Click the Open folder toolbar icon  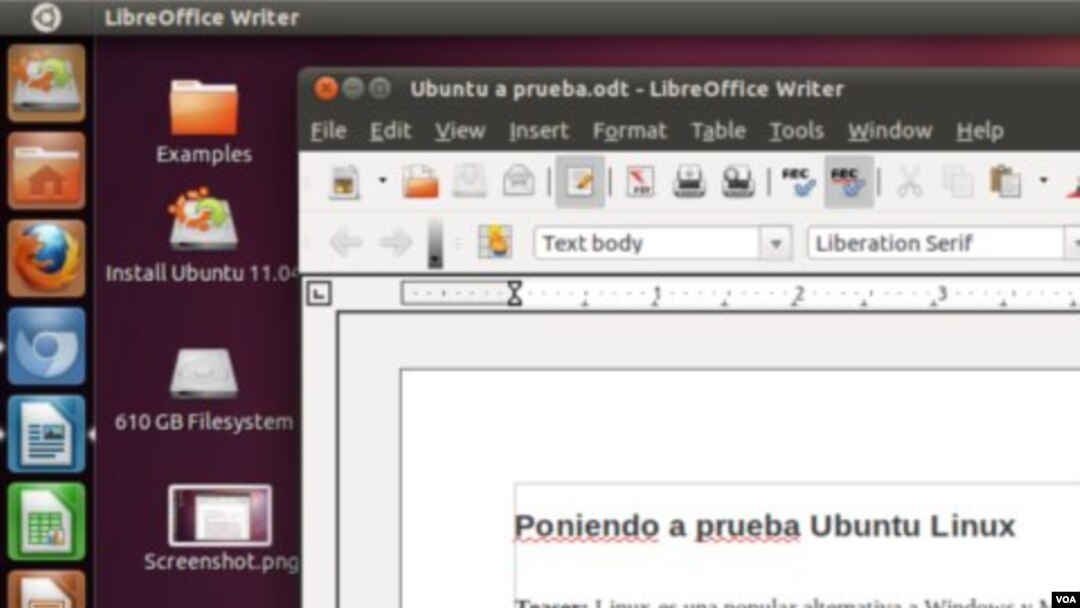pyautogui.click(x=421, y=182)
